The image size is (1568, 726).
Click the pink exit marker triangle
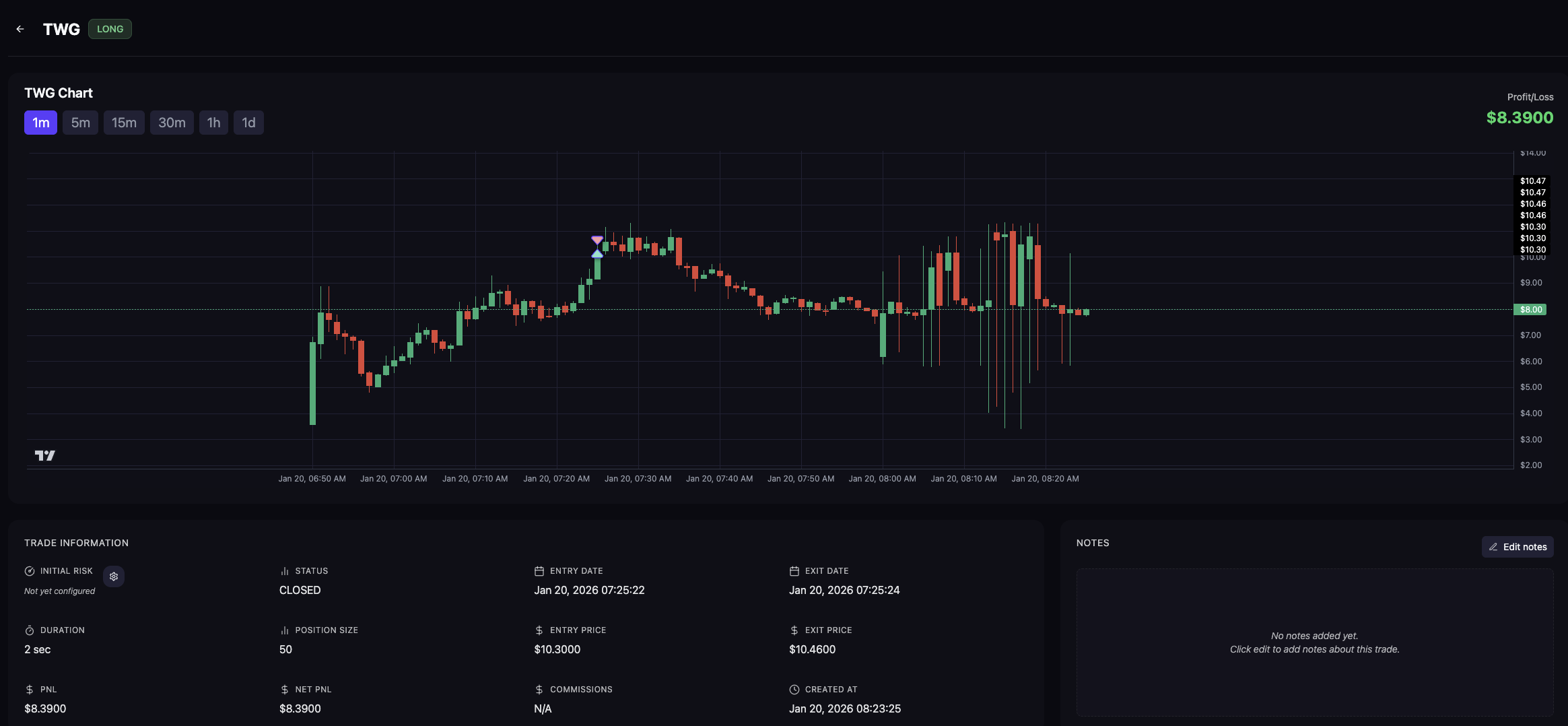click(x=597, y=240)
